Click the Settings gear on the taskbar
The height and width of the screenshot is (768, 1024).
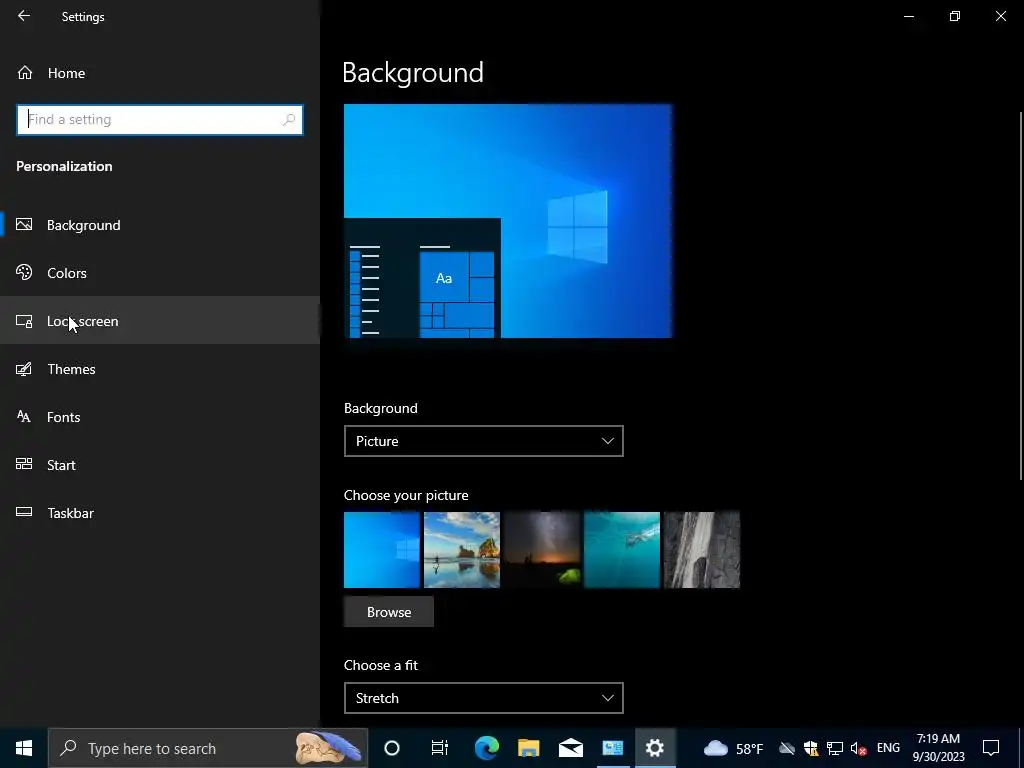pyautogui.click(x=655, y=748)
